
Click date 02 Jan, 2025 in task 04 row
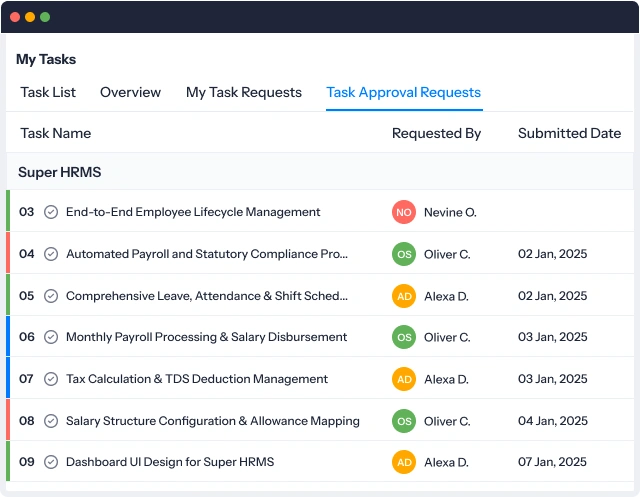553,254
